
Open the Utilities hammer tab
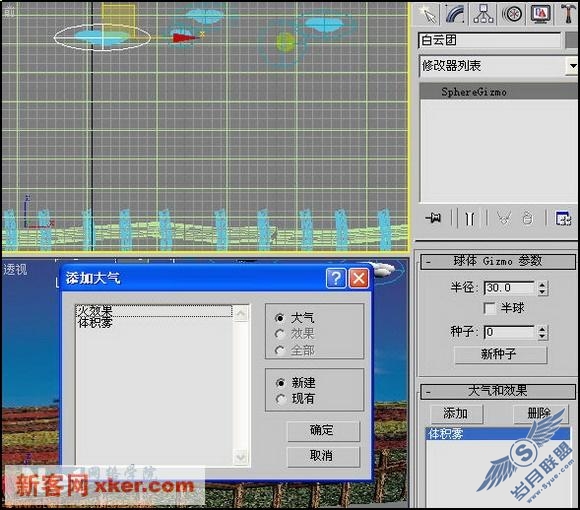[568, 14]
